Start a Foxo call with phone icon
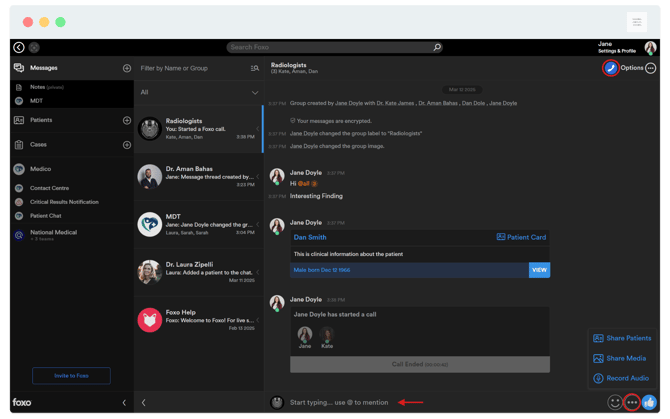 click(x=610, y=68)
